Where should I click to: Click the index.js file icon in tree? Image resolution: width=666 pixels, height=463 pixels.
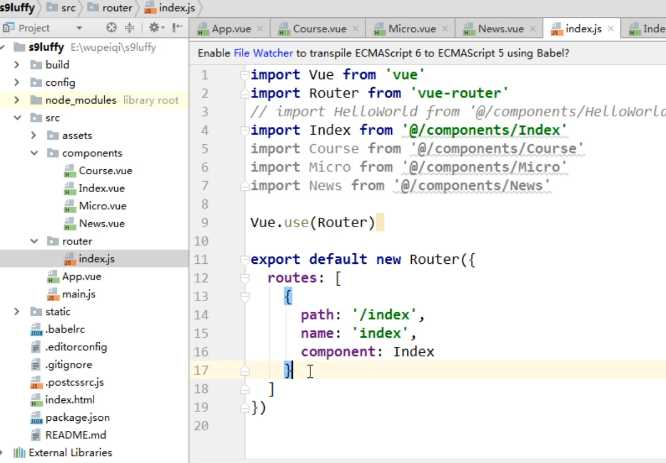coord(70,259)
